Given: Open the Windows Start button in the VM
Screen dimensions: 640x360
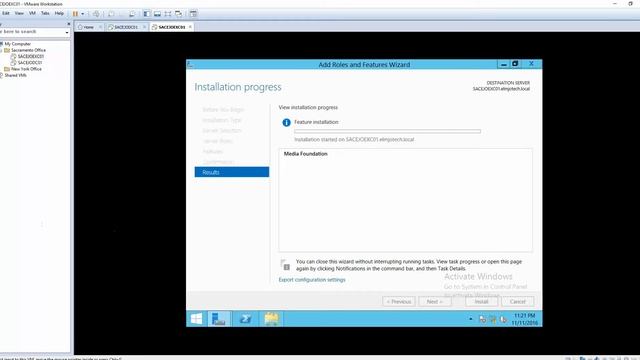Looking at the screenshot, I should pyautogui.click(x=196, y=319).
